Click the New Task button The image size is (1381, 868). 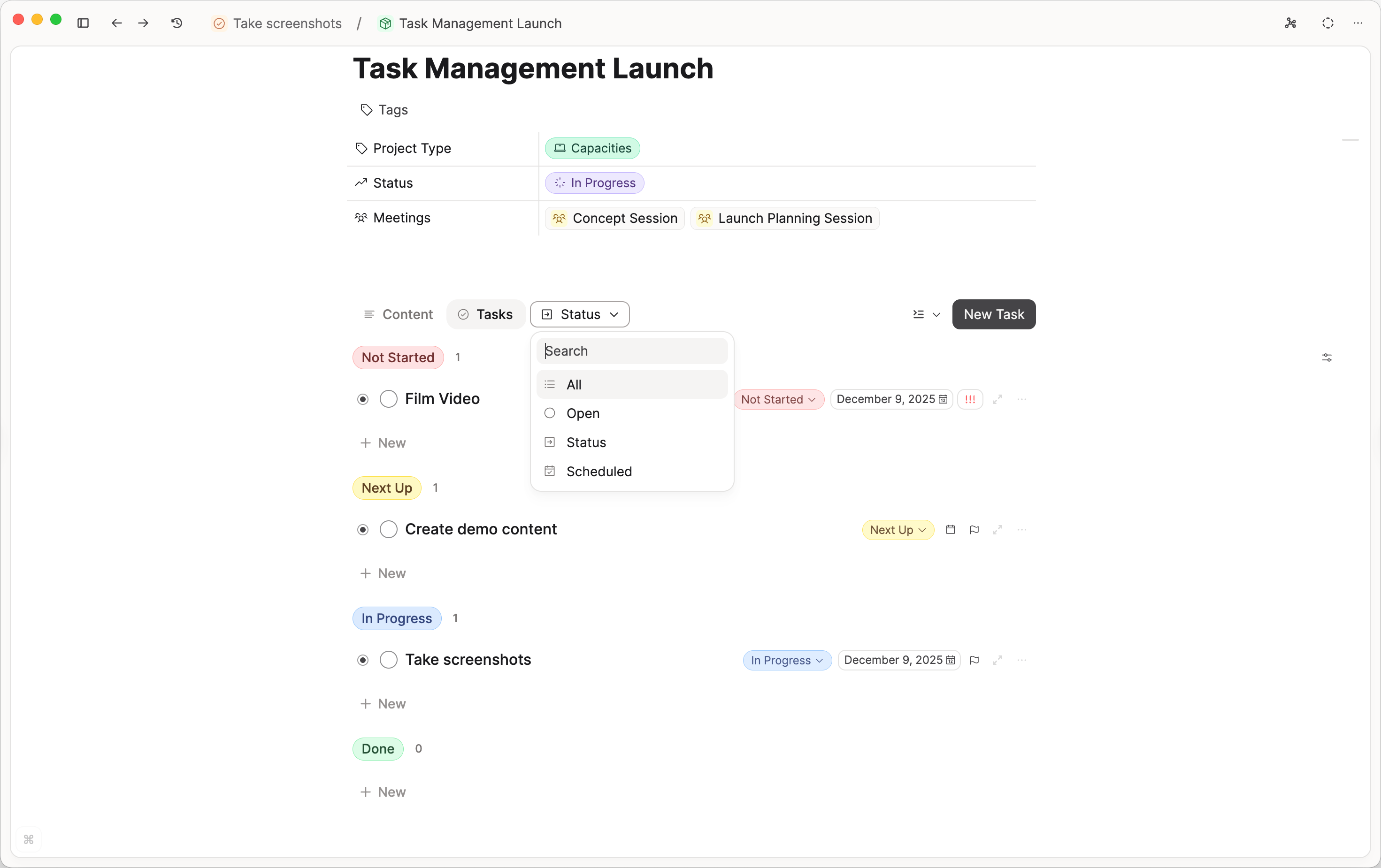[x=993, y=314]
